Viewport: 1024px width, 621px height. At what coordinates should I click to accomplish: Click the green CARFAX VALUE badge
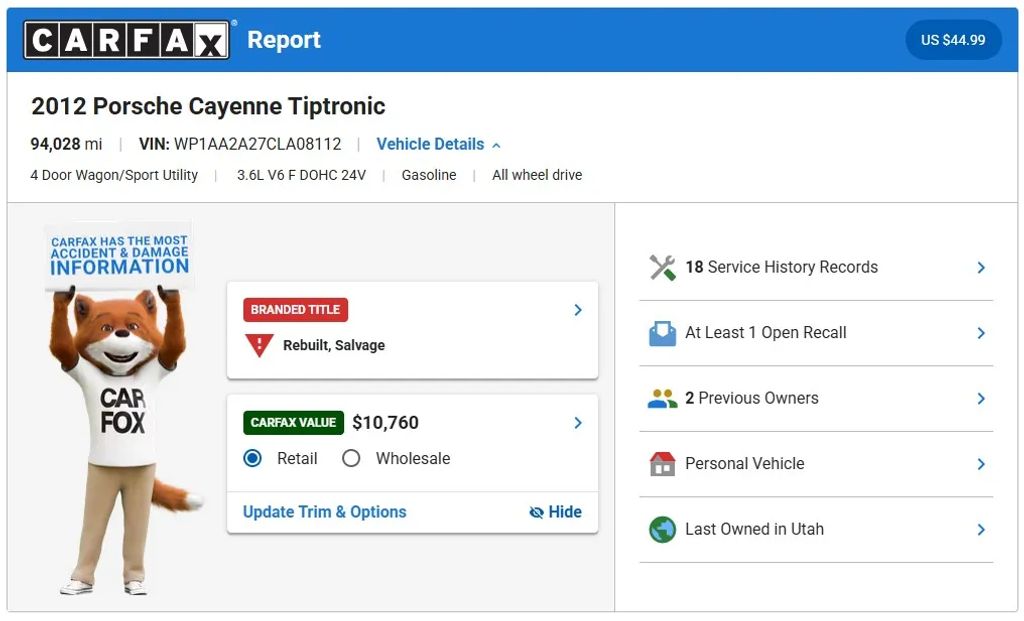tap(293, 423)
